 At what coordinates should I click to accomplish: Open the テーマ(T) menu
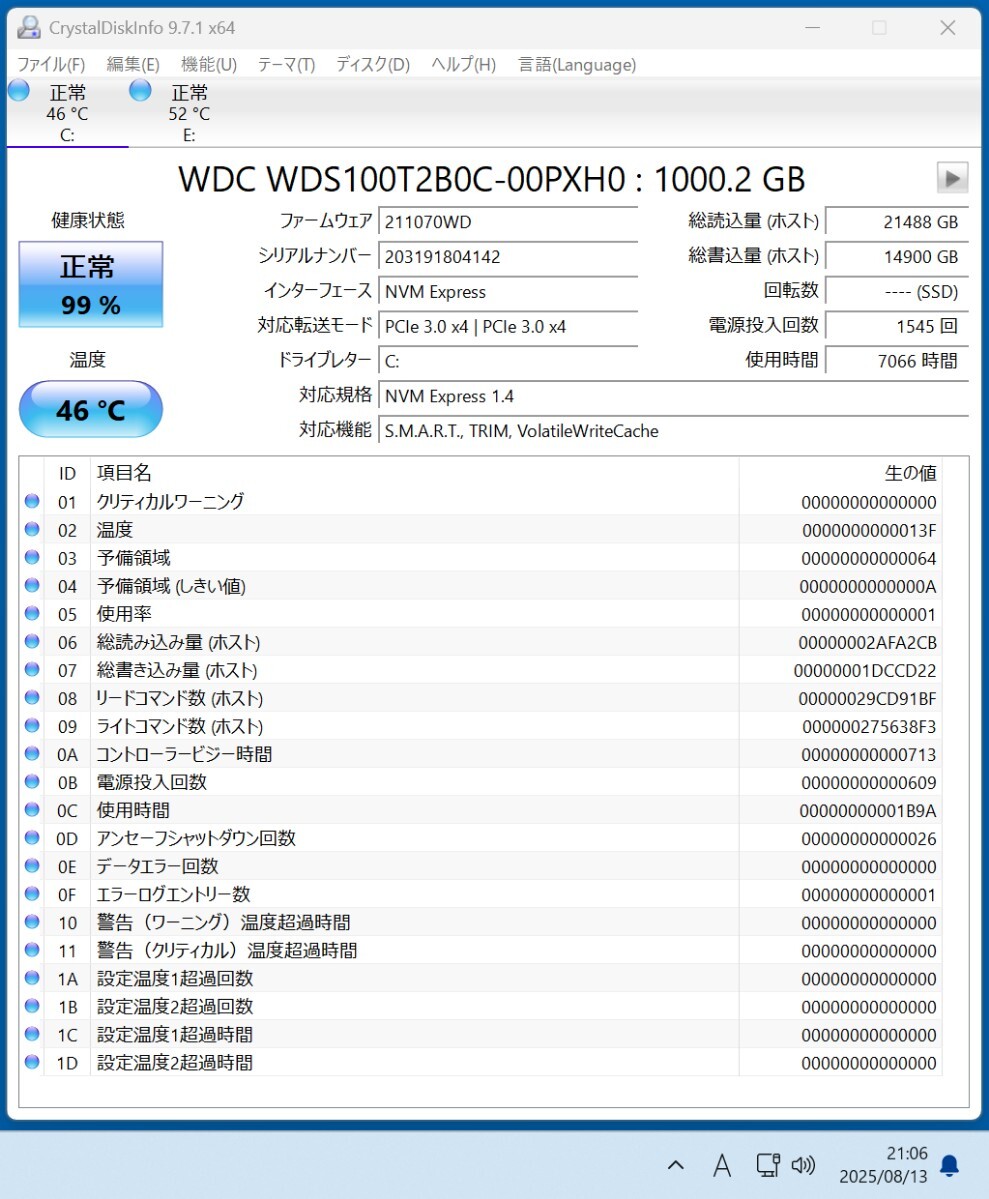pyautogui.click(x=286, y=65)
